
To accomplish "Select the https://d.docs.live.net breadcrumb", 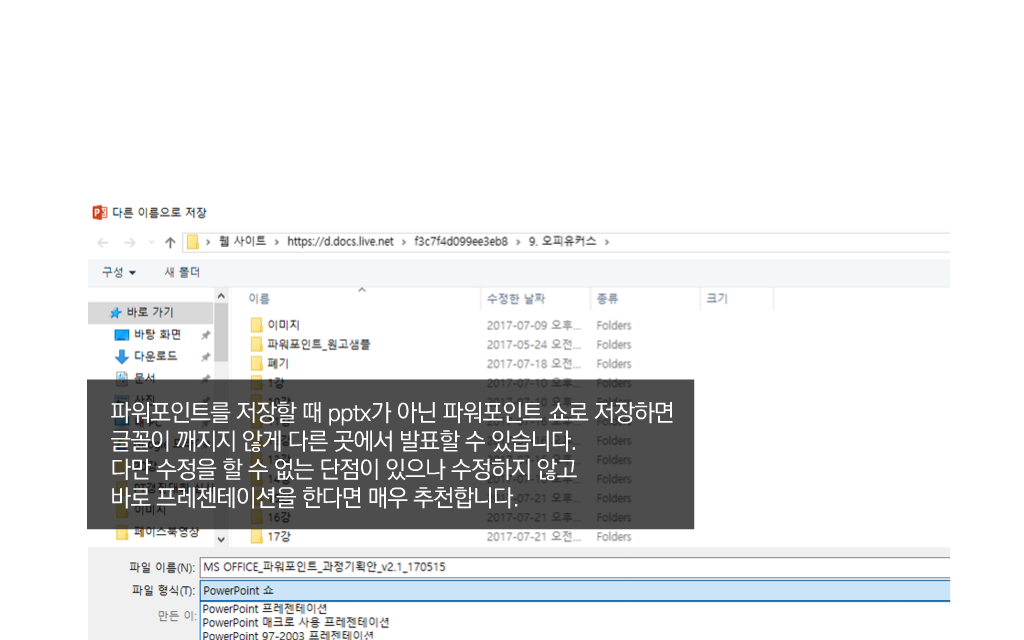I will coord(340,242).
